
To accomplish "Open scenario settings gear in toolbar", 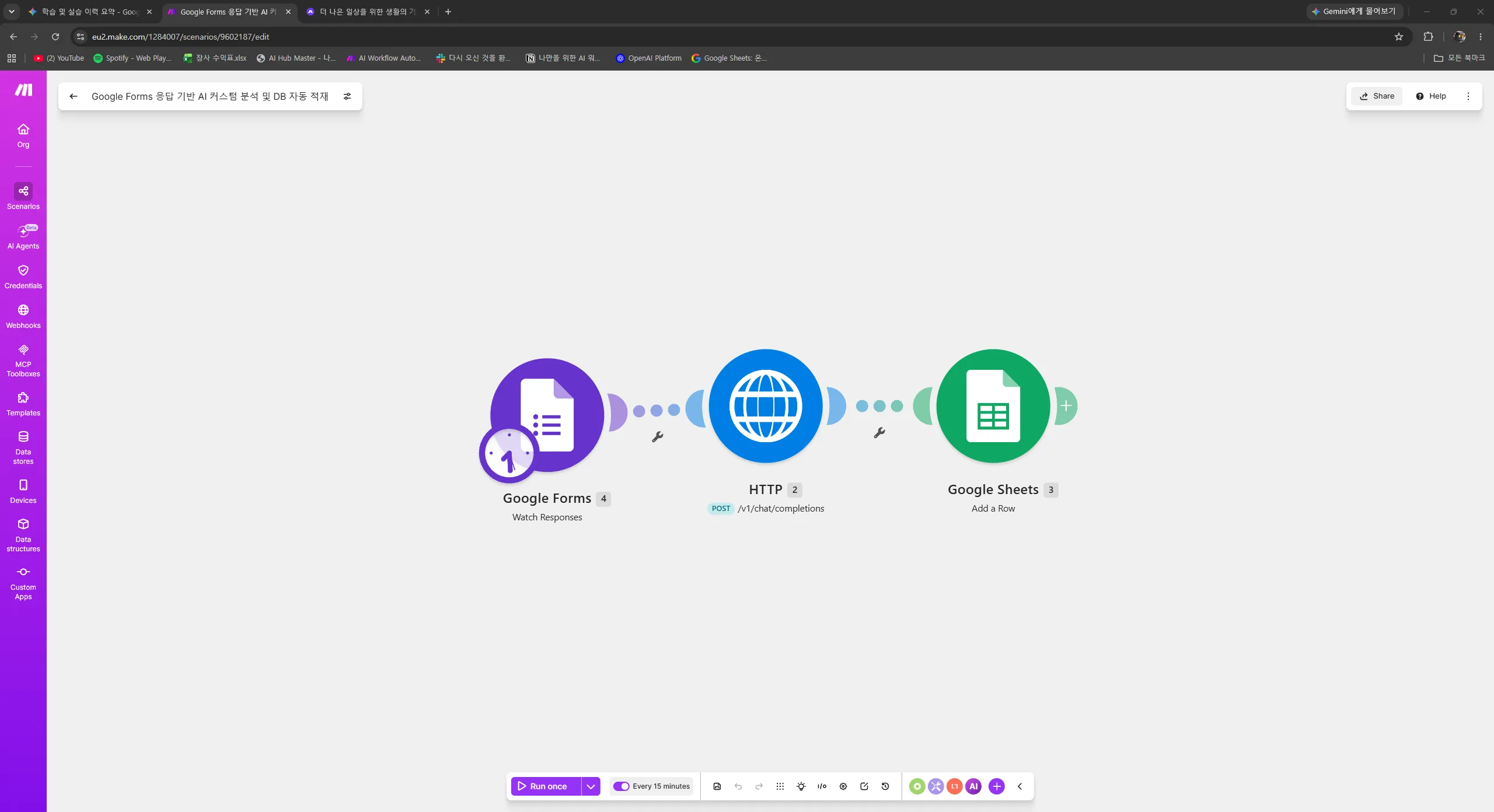I will point(843,786).
